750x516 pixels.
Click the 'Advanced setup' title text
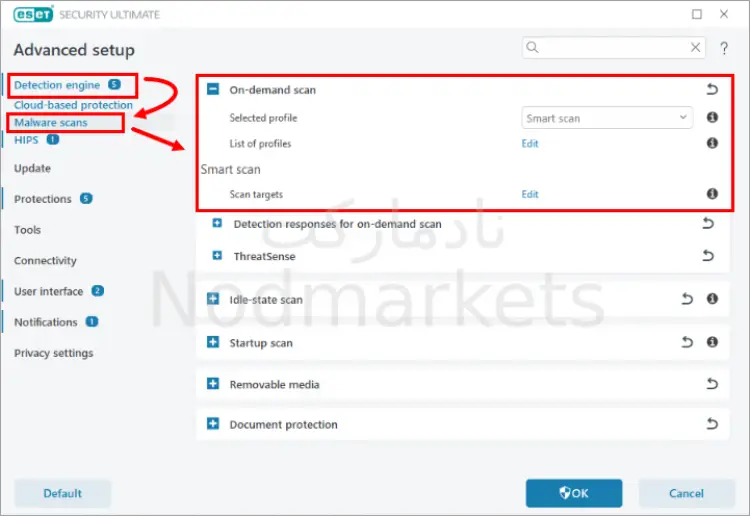click(74, 50)
